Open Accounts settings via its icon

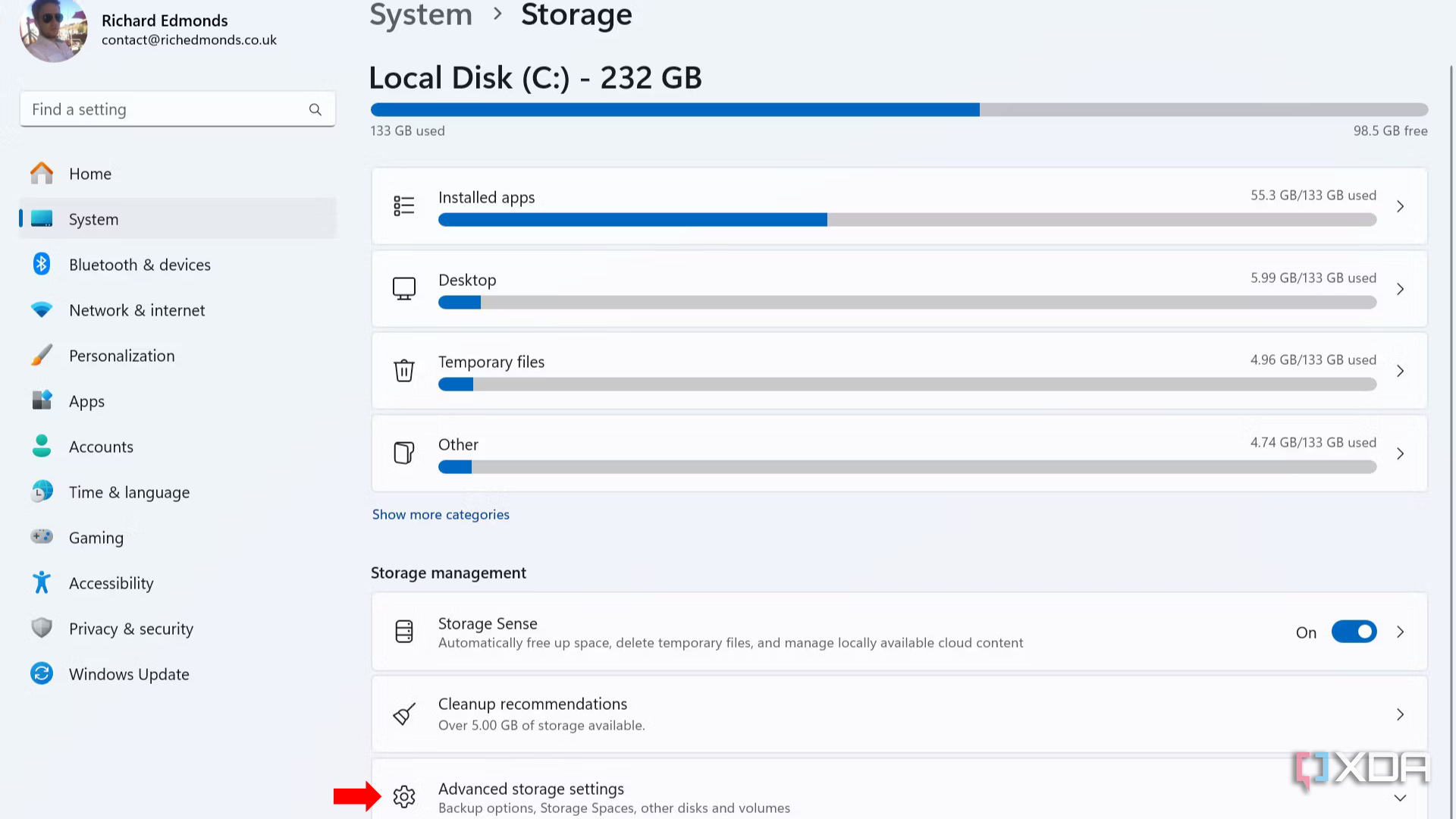tap(41, 446)
